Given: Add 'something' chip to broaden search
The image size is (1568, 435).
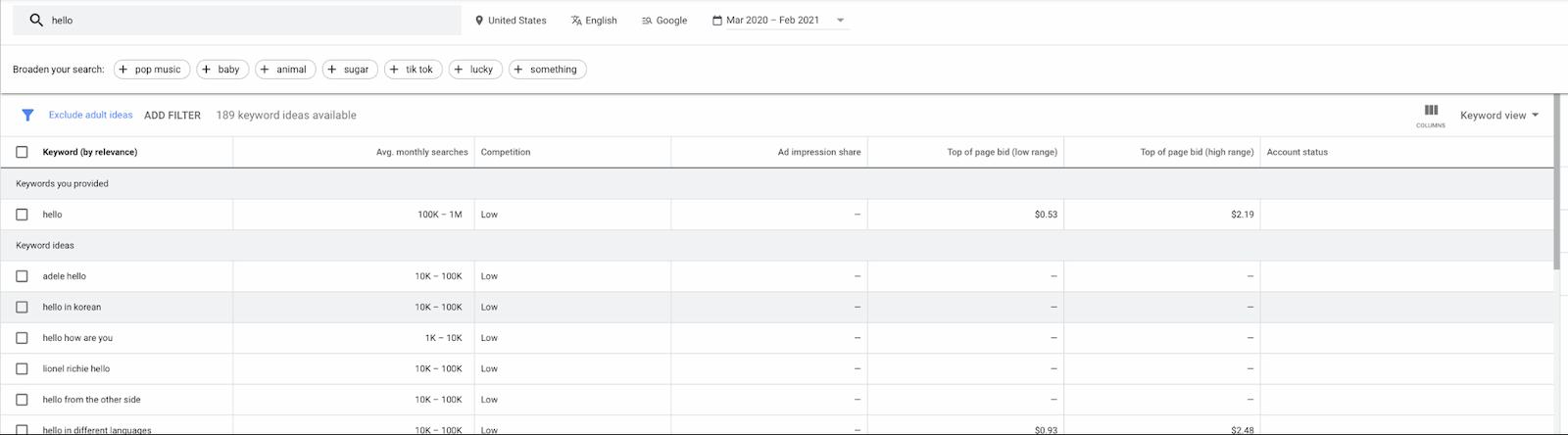Looking at the screenshot, I should pyautogui.click(x=548, y=70).
